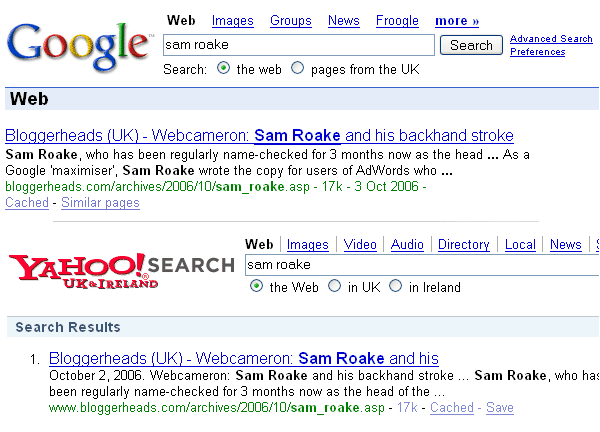Click in the Yahoo search text box
The width and height of the screenshot is (600, 432).
point(420,265)
